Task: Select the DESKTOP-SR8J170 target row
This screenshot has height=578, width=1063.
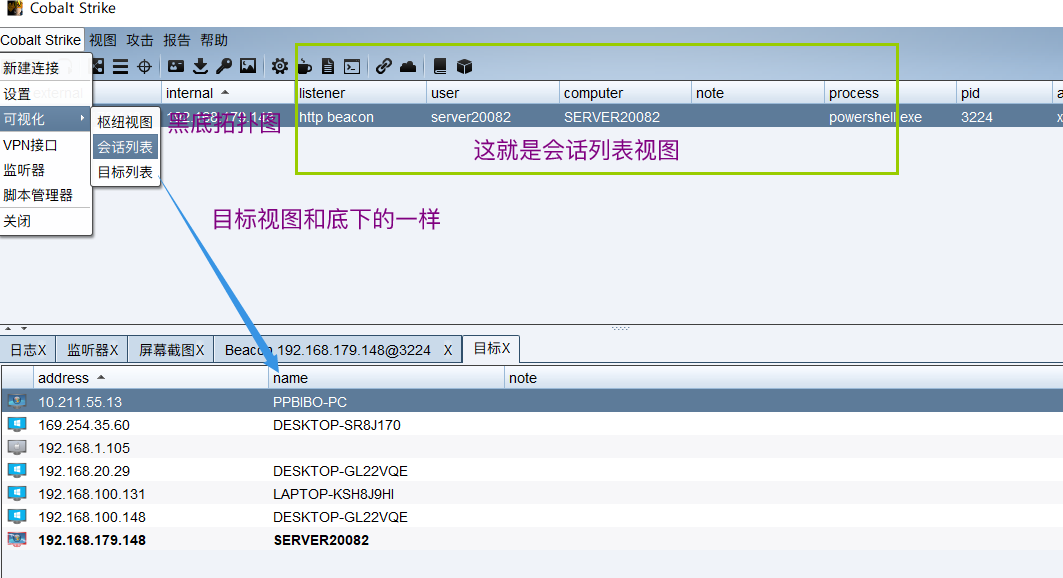Action: [532, 424]
